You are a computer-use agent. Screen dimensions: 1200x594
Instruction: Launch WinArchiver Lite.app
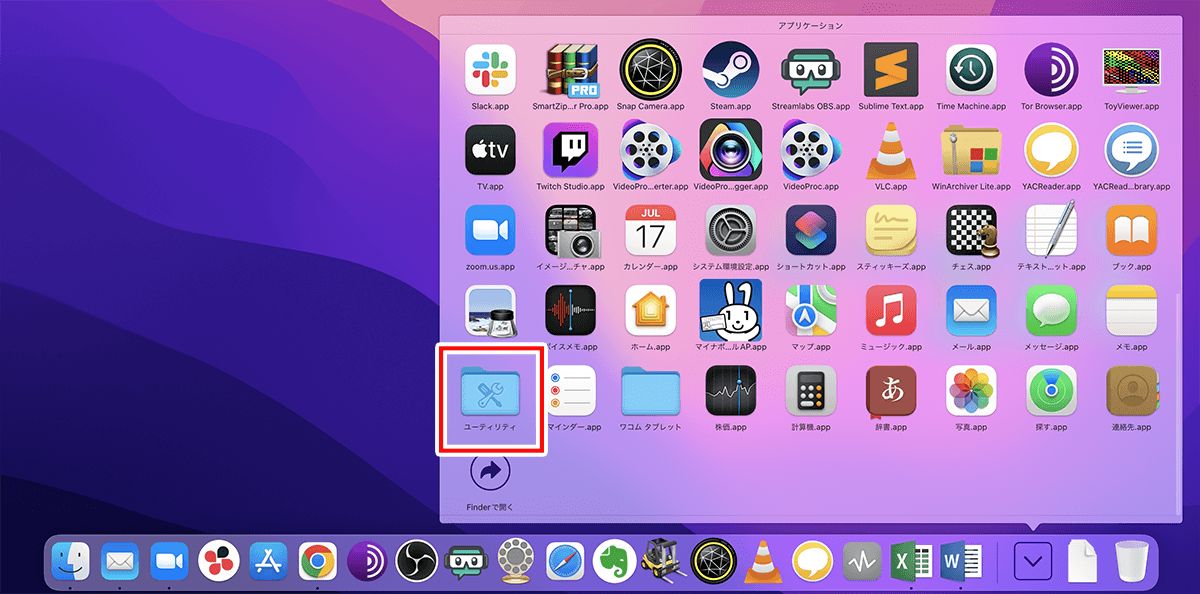click(971, 150)
